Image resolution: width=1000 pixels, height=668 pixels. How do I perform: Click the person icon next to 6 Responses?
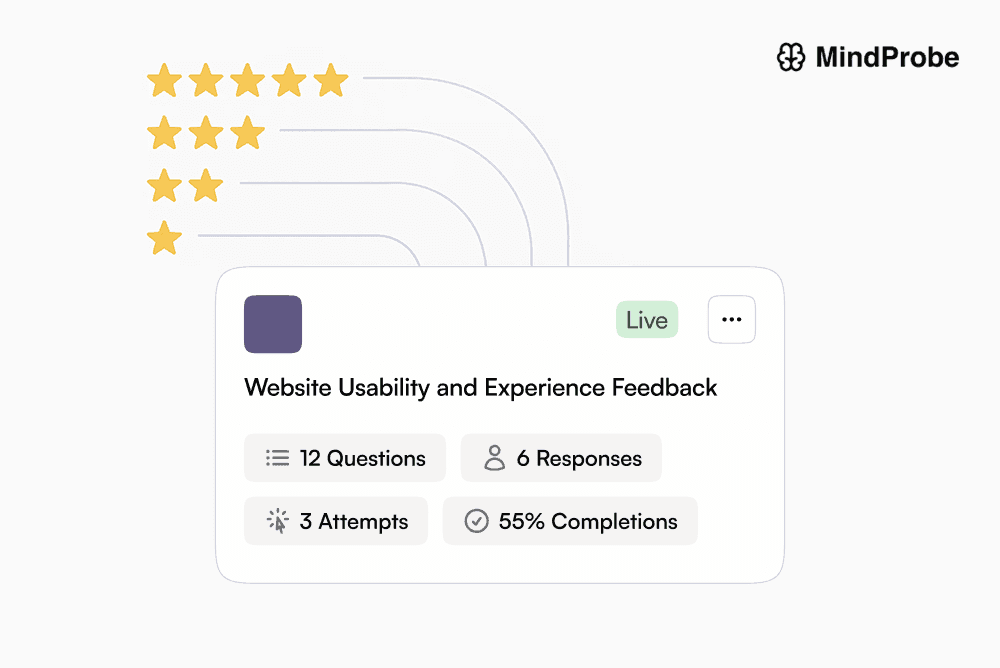[492, 457]
